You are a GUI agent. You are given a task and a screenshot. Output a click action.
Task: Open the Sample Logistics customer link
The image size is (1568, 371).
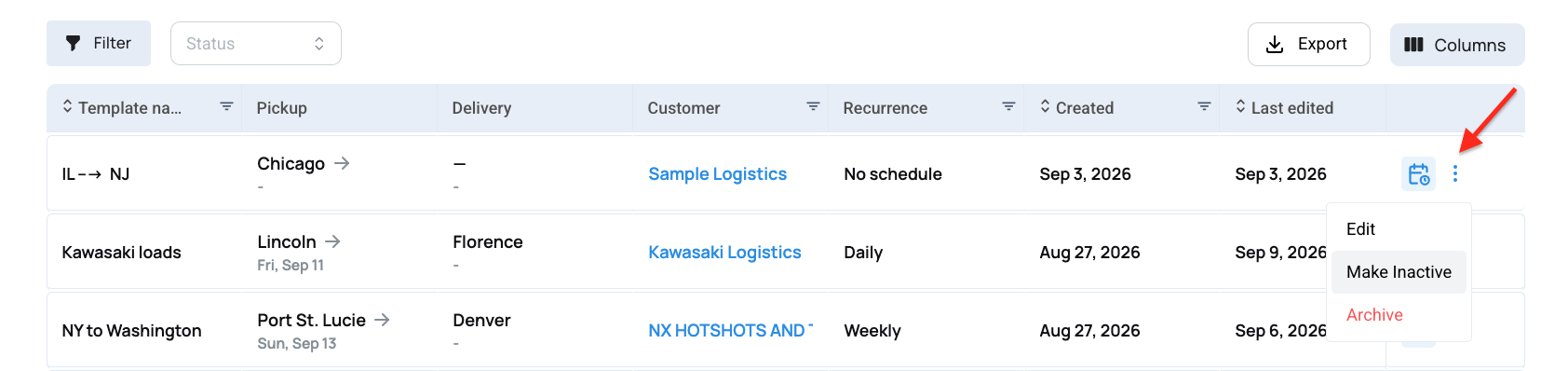[x=717, y=174]
